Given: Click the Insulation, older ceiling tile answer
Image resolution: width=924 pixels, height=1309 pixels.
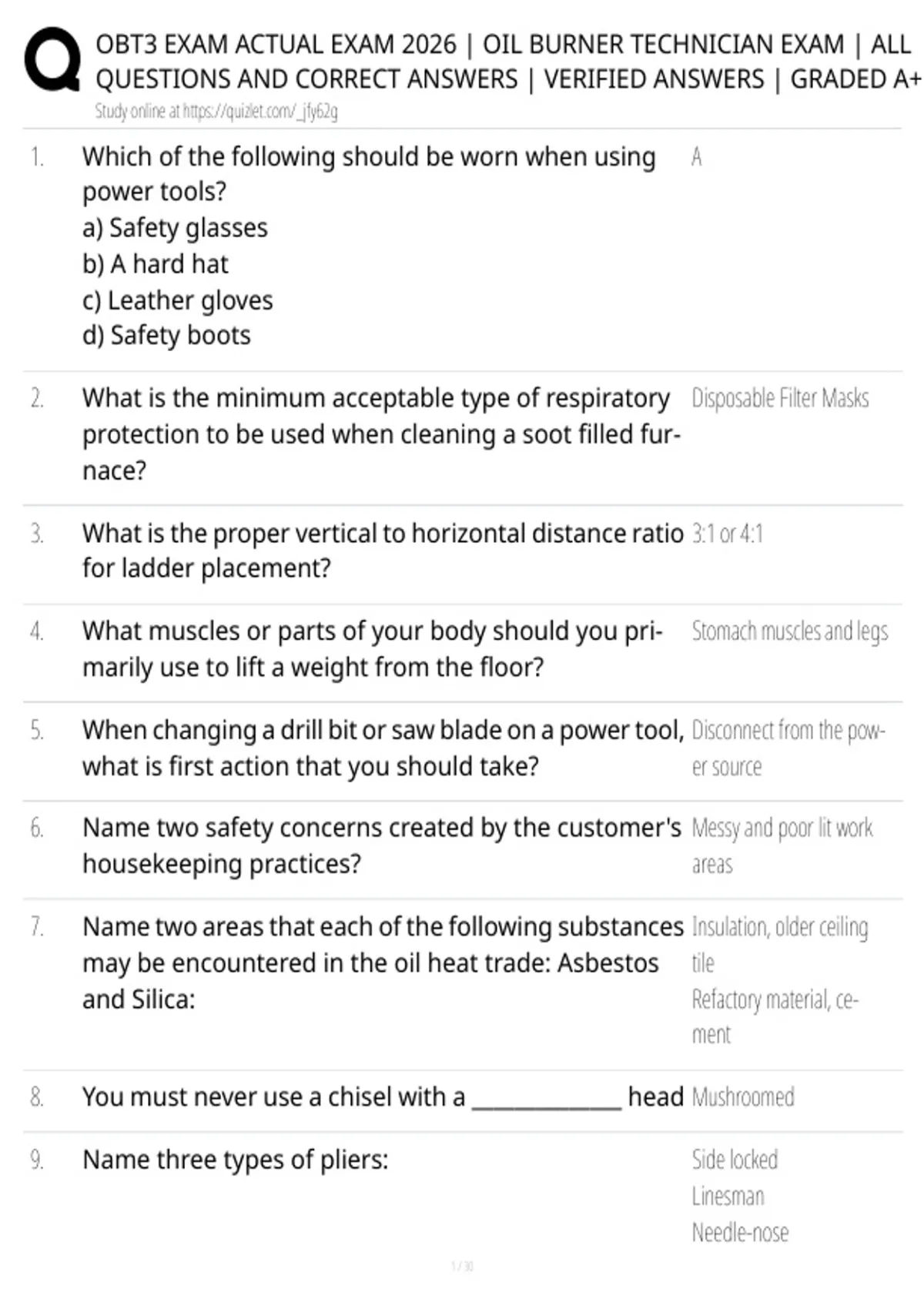Looking at the screenshot, I should [x=780, y=945].
